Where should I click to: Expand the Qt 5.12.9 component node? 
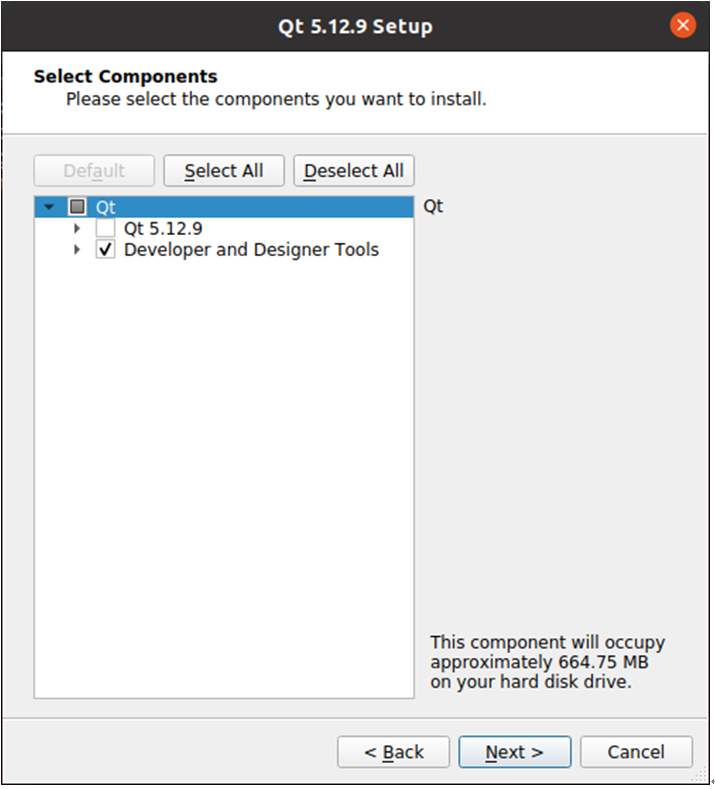(77, 228)
